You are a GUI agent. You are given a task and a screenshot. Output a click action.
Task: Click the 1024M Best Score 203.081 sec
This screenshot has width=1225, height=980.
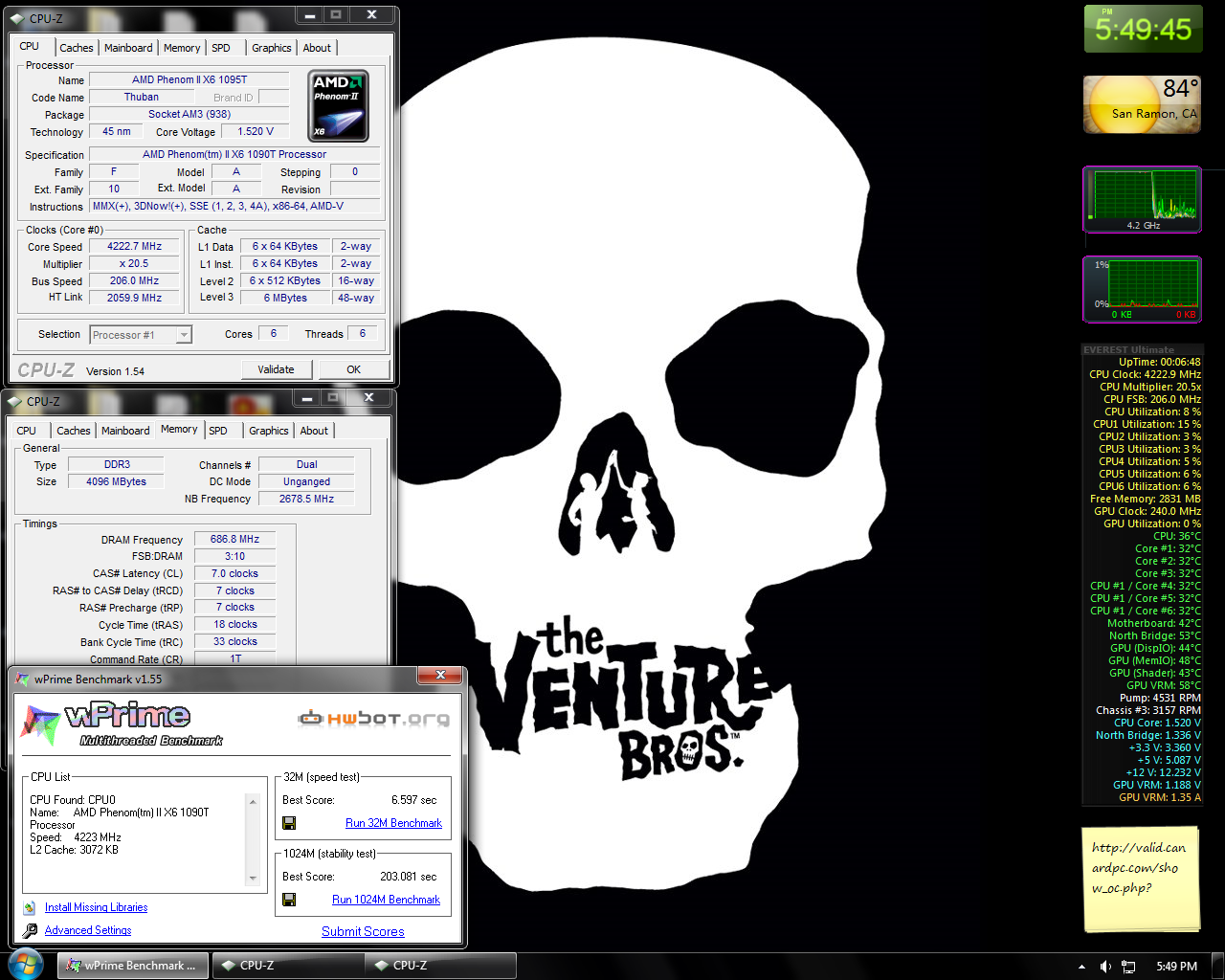[408, 877]
